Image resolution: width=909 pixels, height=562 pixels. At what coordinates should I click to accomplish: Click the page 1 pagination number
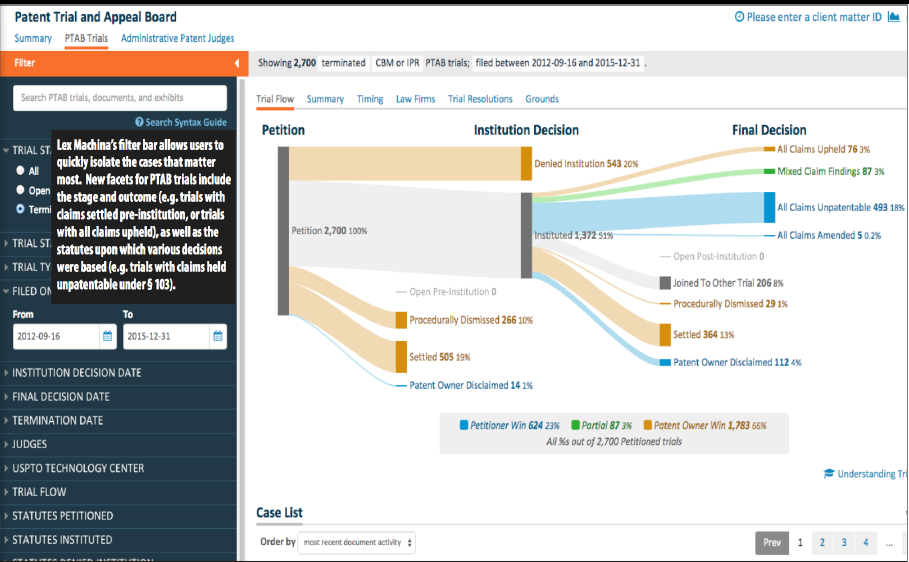point(800,543)
